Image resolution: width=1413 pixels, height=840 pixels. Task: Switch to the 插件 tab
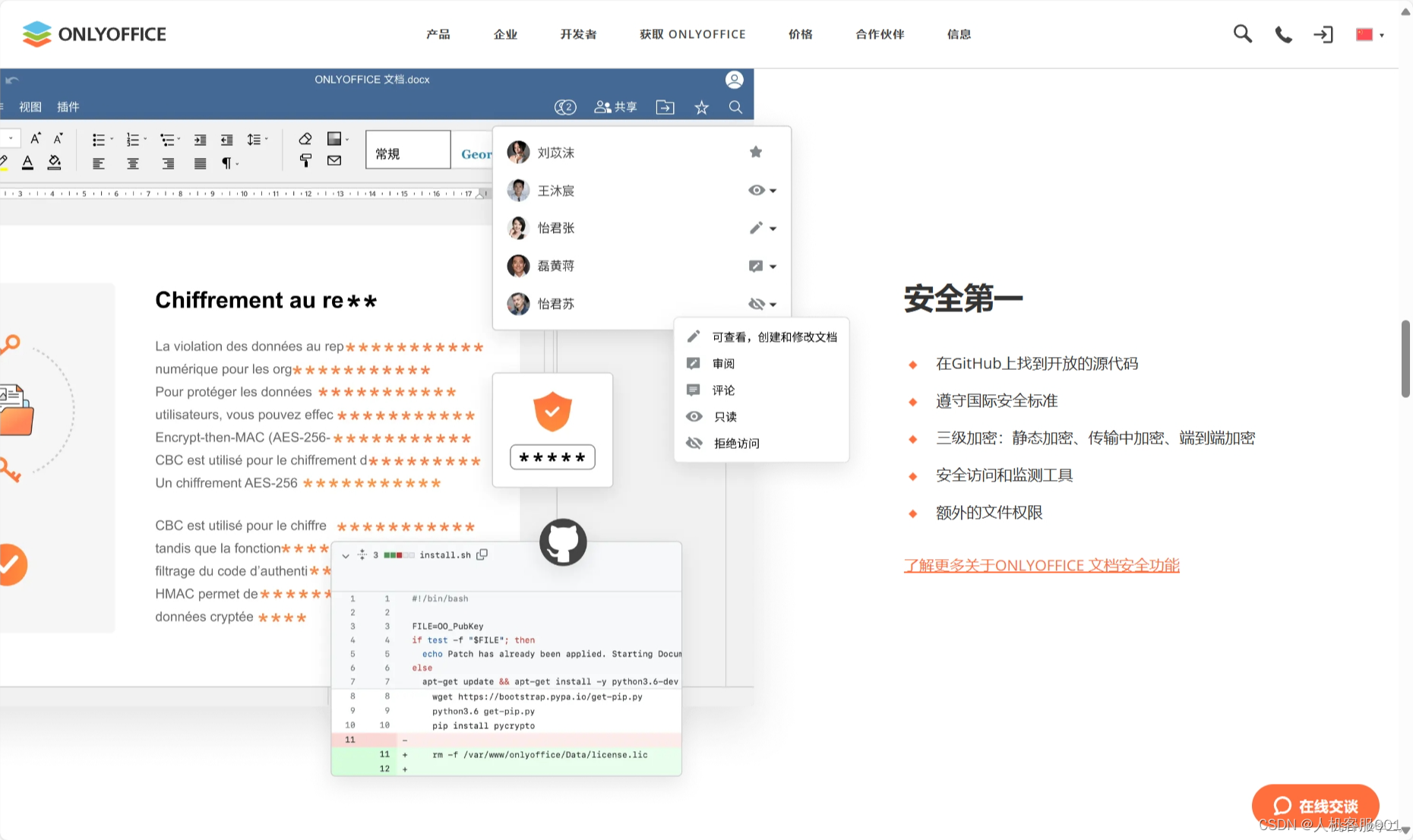coord(68,107)
